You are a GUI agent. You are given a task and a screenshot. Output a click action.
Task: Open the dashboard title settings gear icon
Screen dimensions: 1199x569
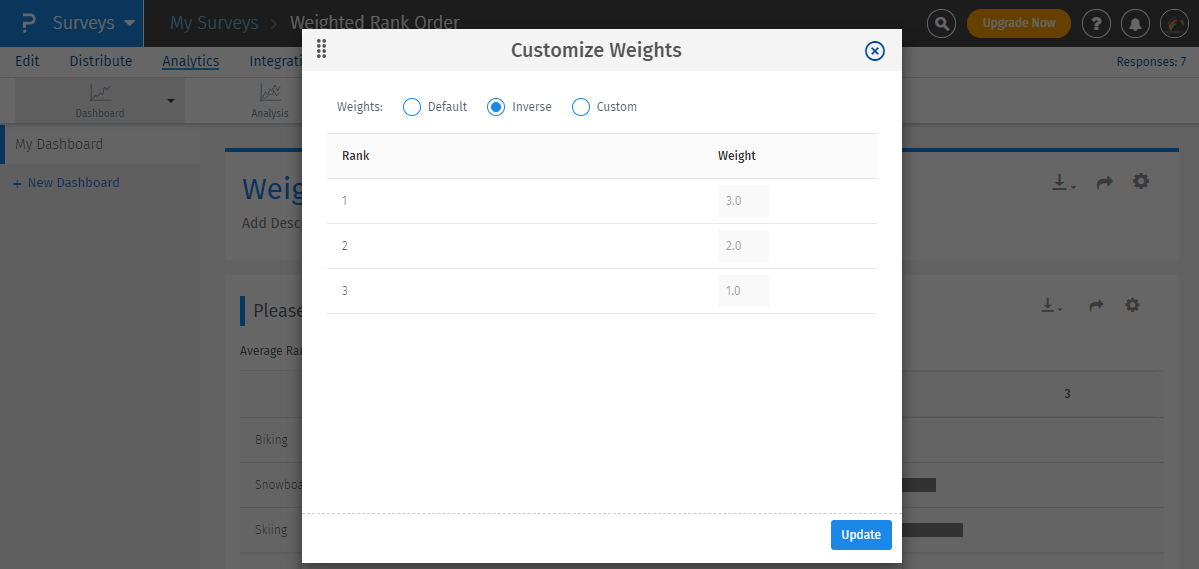click(x=1141, y=181)
